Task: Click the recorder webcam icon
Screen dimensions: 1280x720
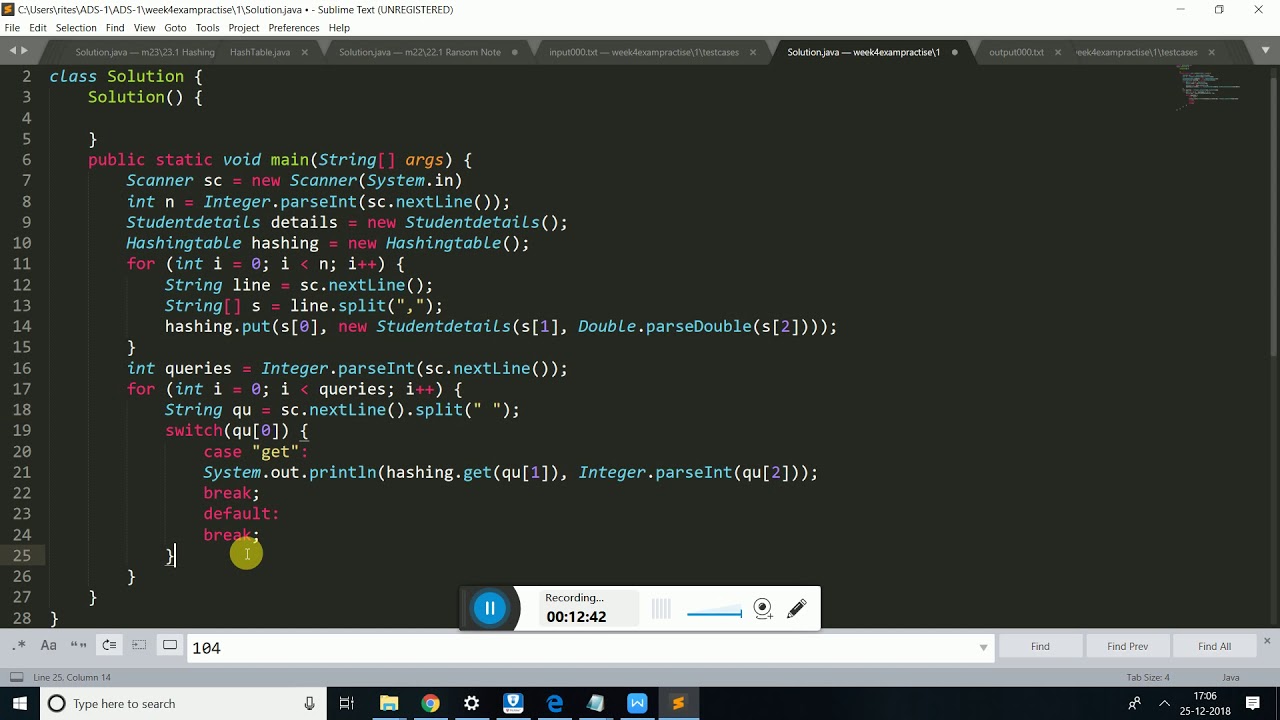Action: click(x=763, y=608)
